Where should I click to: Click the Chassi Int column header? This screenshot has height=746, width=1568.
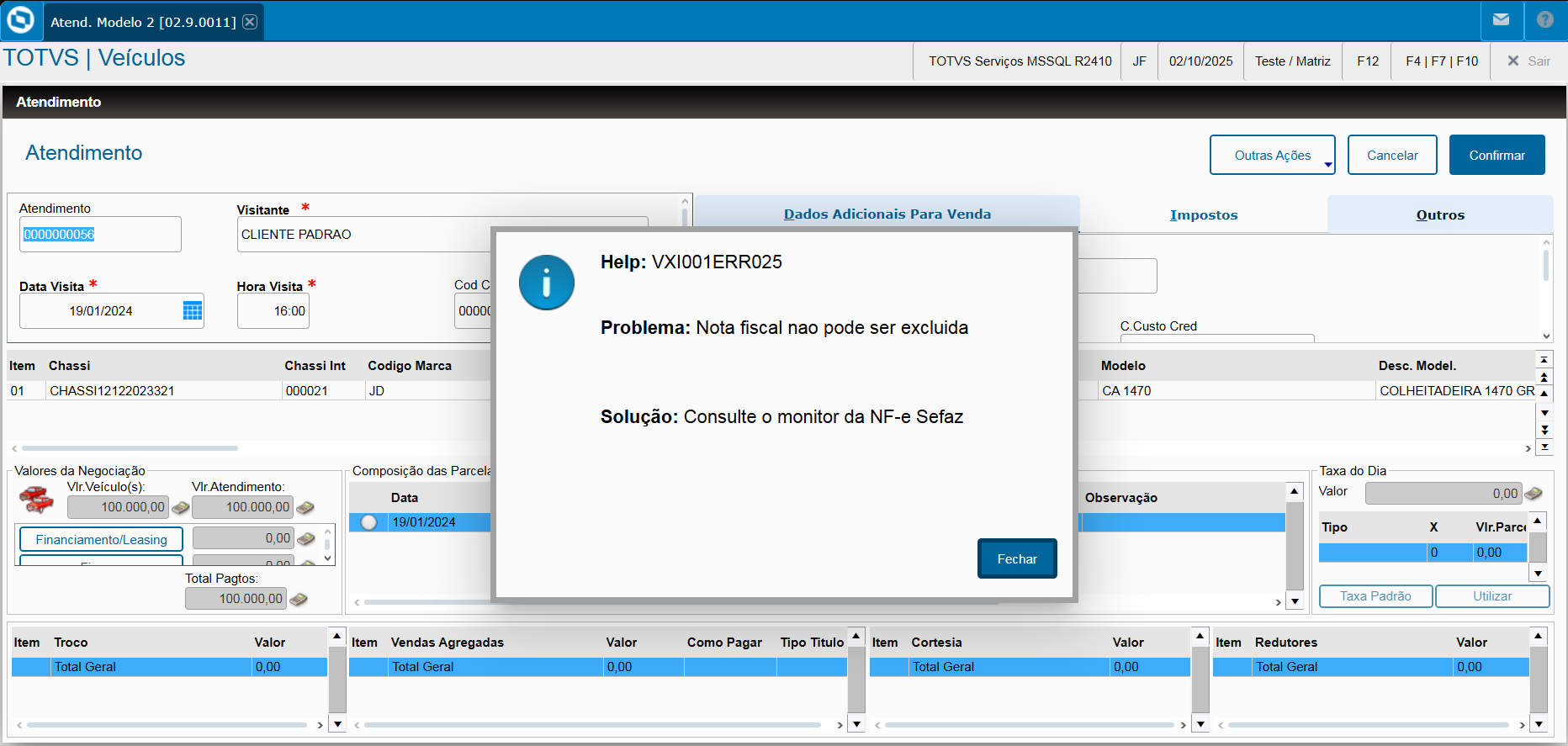point(315,366)
